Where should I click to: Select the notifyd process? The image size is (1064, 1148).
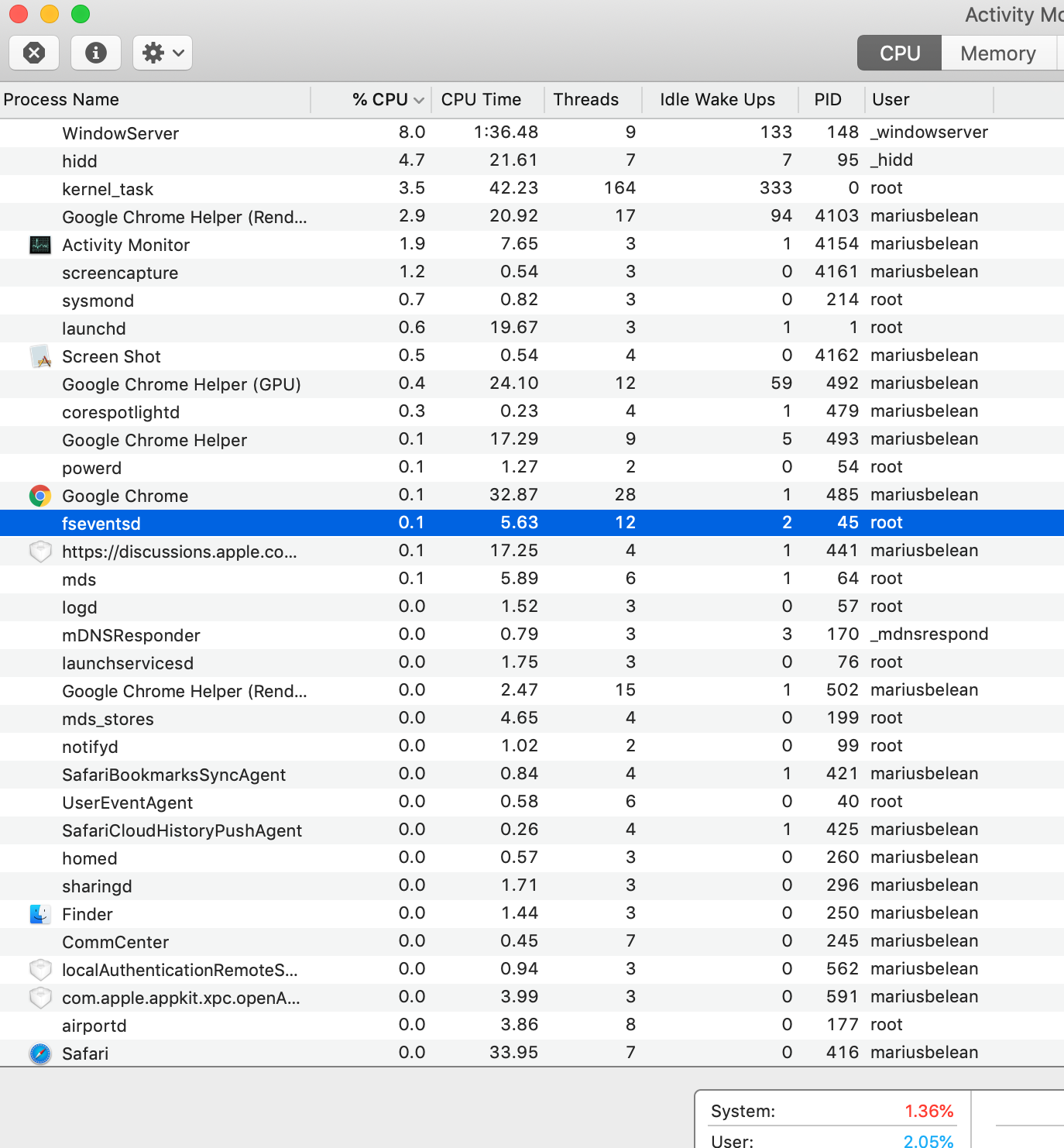pos(90,747)
